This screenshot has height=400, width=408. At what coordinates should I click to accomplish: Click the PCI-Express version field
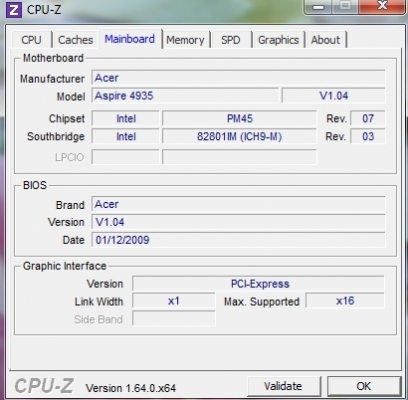[x=258, y=284]
